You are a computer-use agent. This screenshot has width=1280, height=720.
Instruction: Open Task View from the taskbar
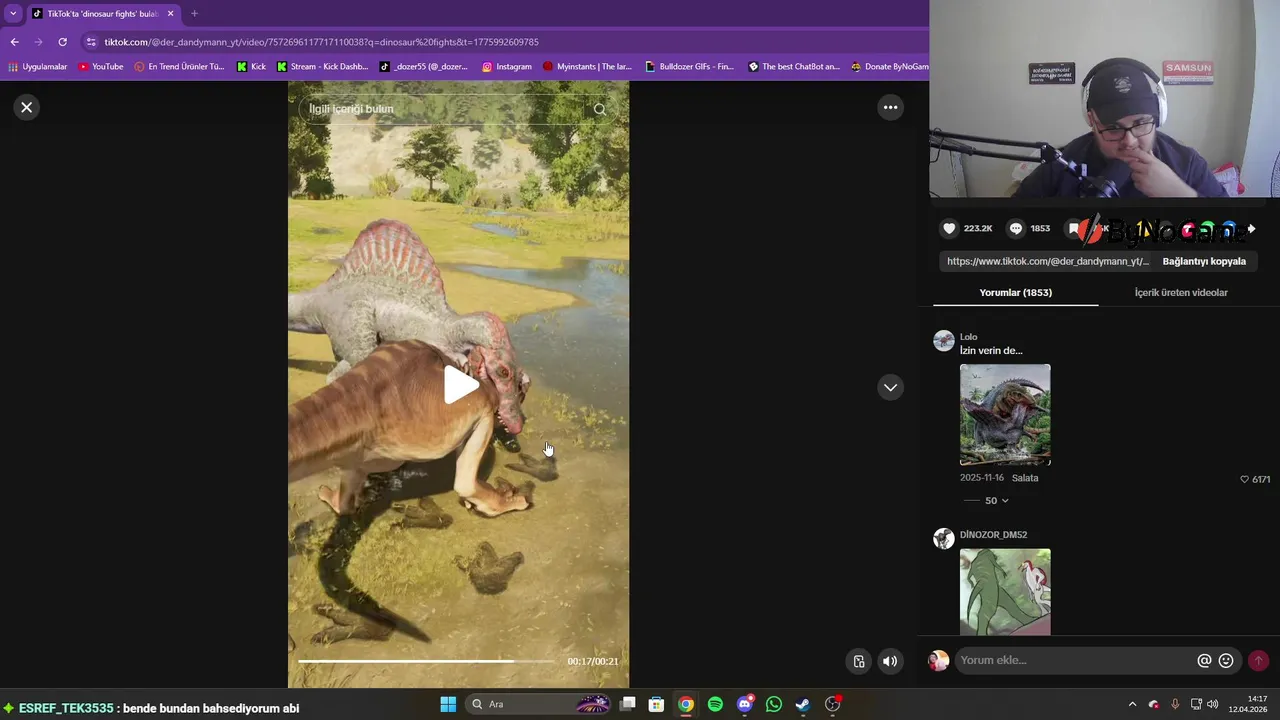tap(627, 704)
